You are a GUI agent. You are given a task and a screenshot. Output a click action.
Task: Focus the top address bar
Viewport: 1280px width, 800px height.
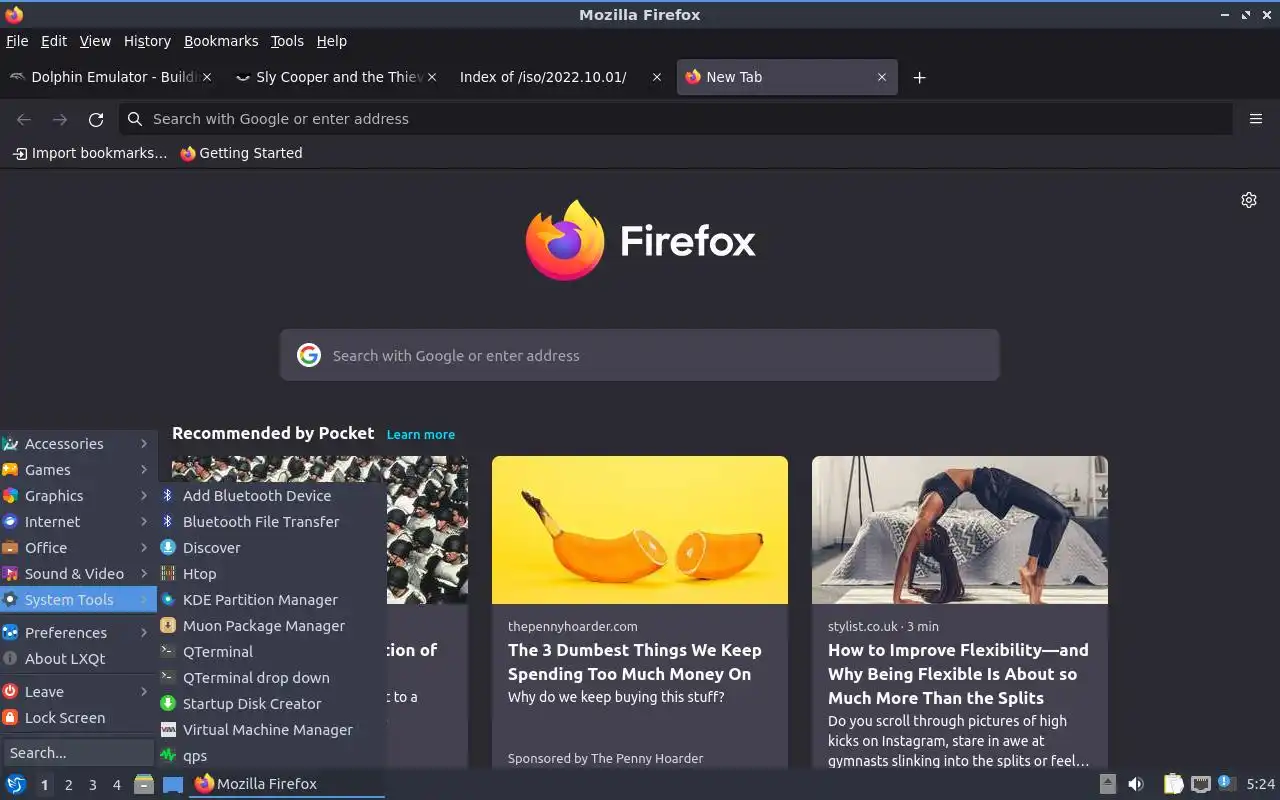click(676, 119)
